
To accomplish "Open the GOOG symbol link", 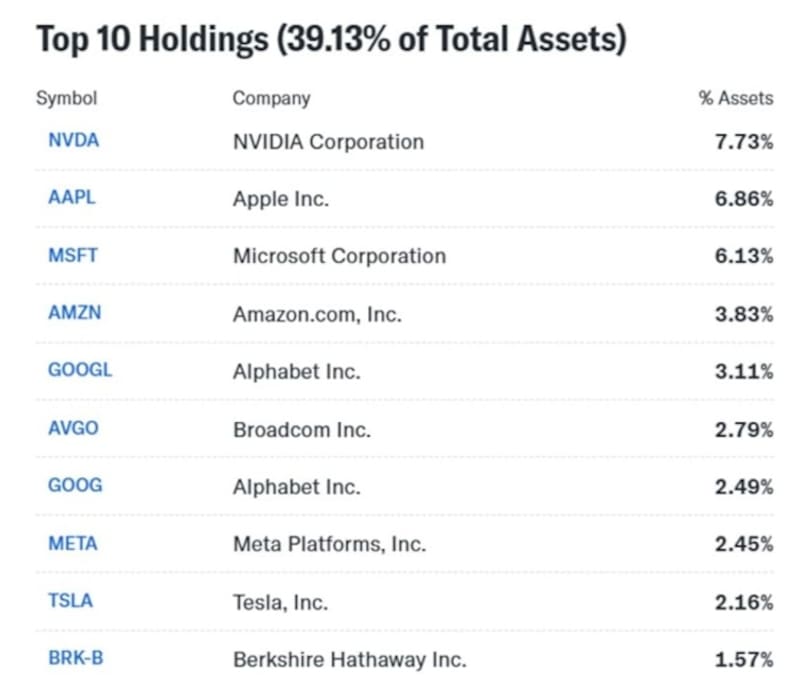I will pos(75,485).
